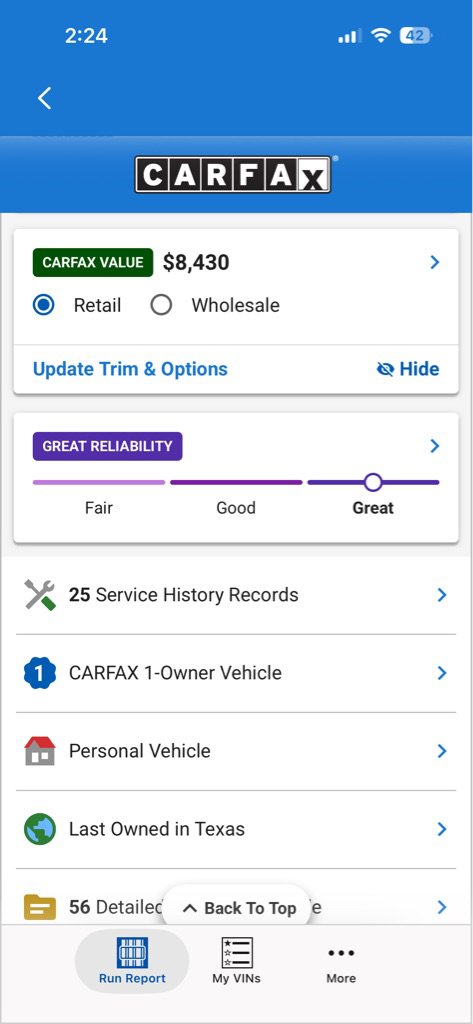This screenshot has height=1024, width=473.
Task: Switch to the My VINs tab
Action: click(x=236, y=961)
